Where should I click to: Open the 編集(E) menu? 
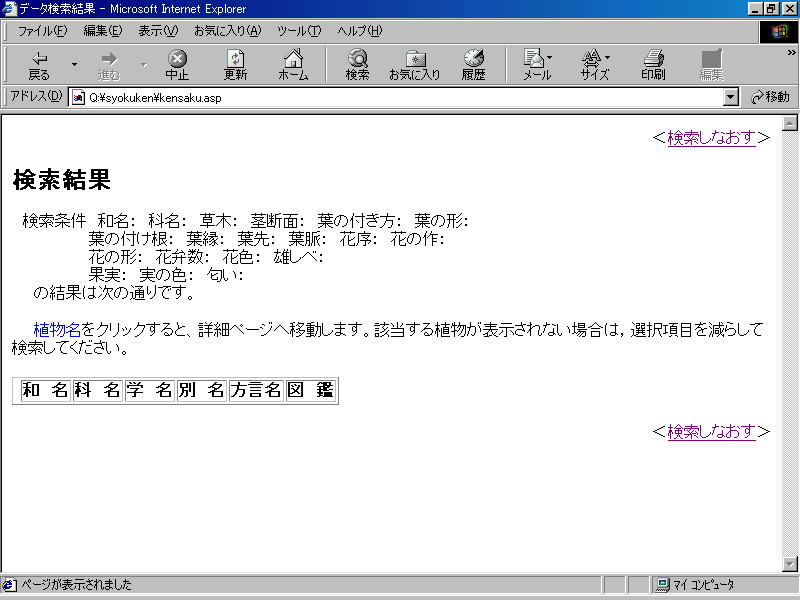click(103, 31)
